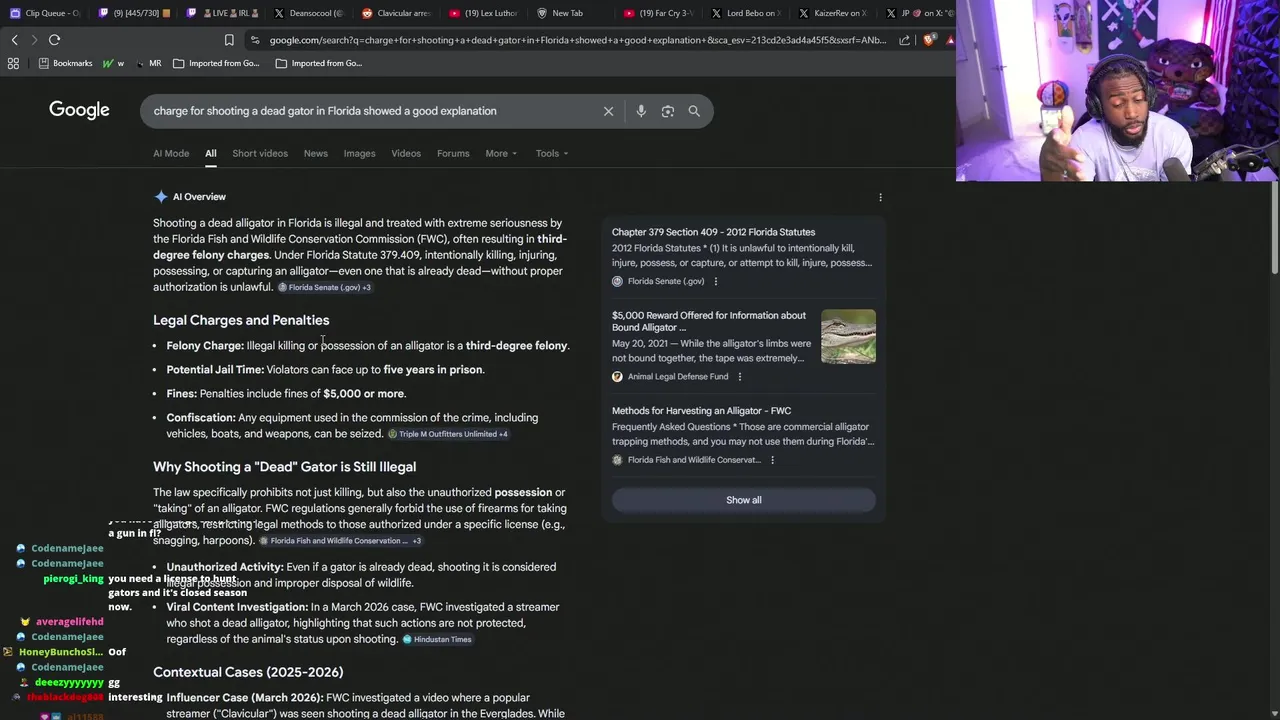Click the AI Overview sparkle icon

click(x=161, y=197)
